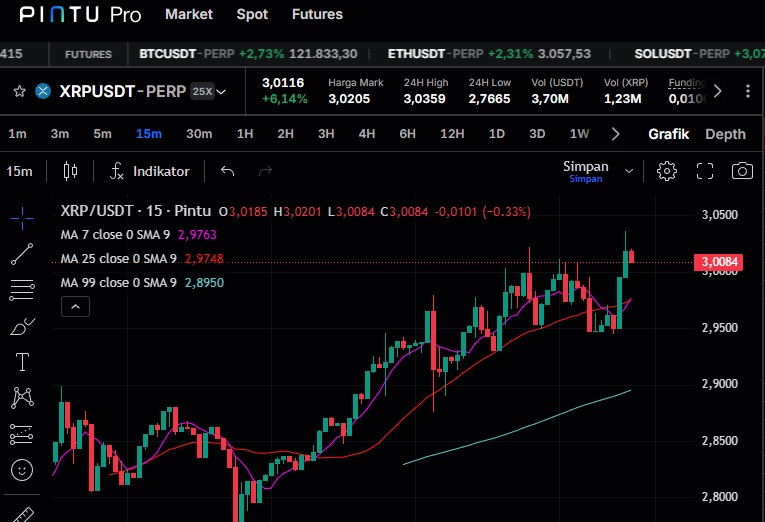The width and height of the screenshot is (765, 522).
Task: Open the Indikator panel
Action: (149, 171)
